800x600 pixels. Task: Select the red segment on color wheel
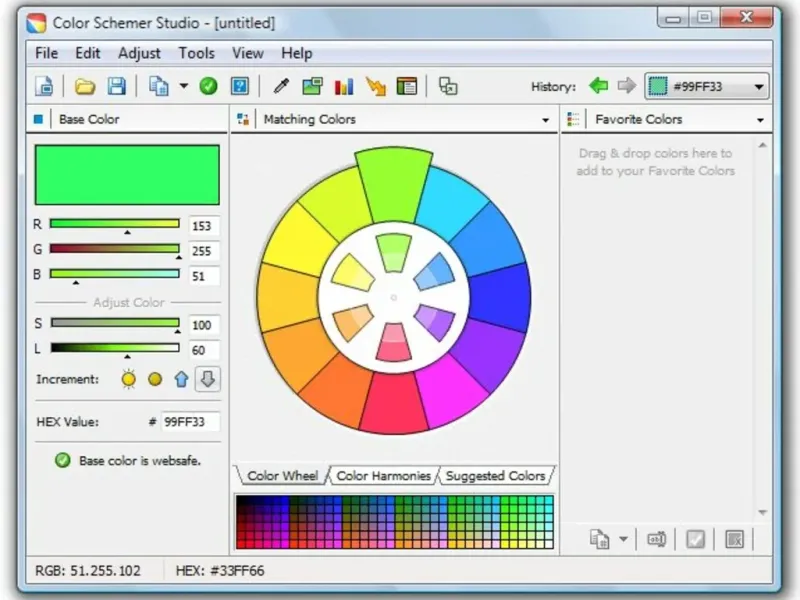[x=393, y=403]
